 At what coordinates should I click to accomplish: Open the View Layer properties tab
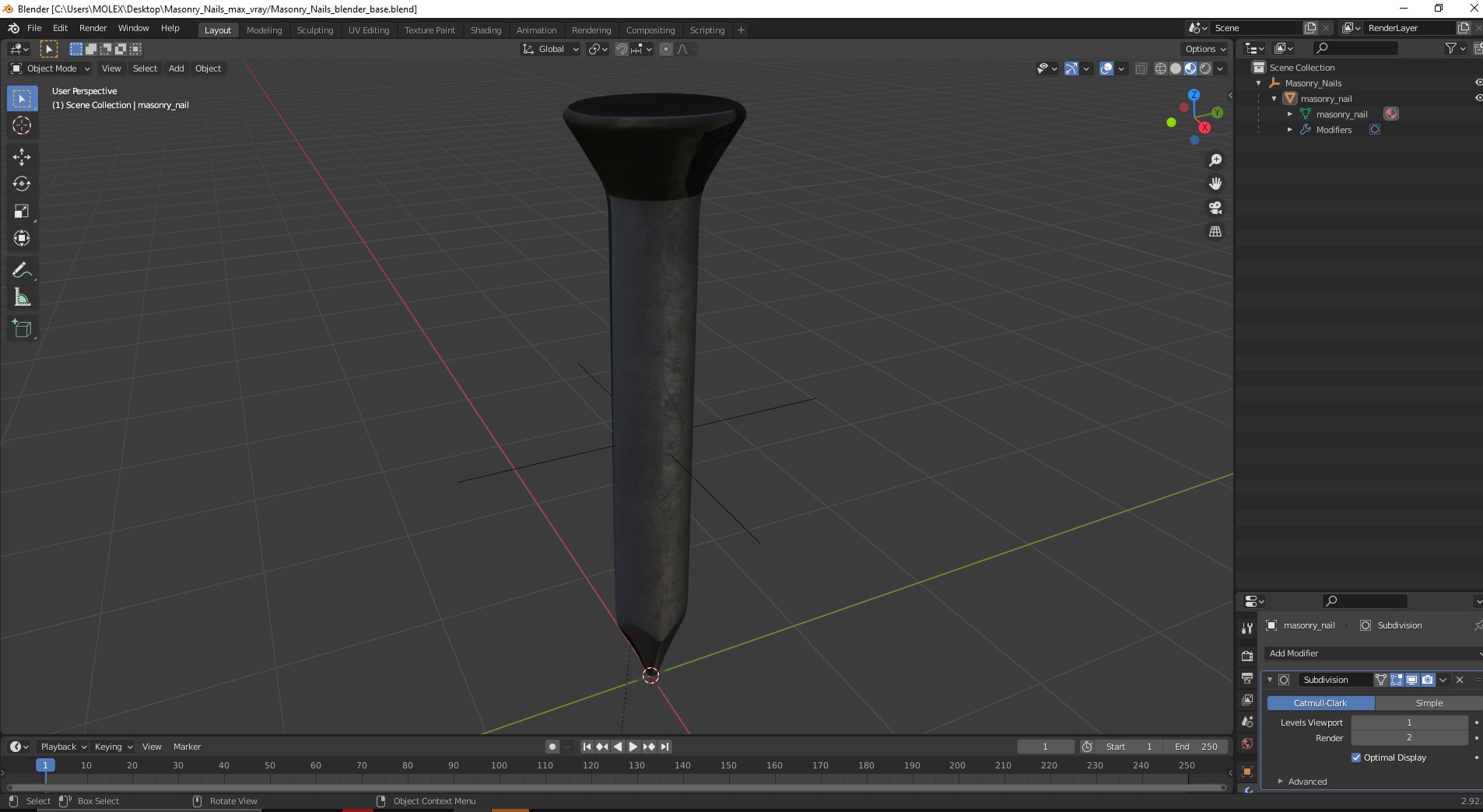pyautogui.click(x=1247, y=700)
